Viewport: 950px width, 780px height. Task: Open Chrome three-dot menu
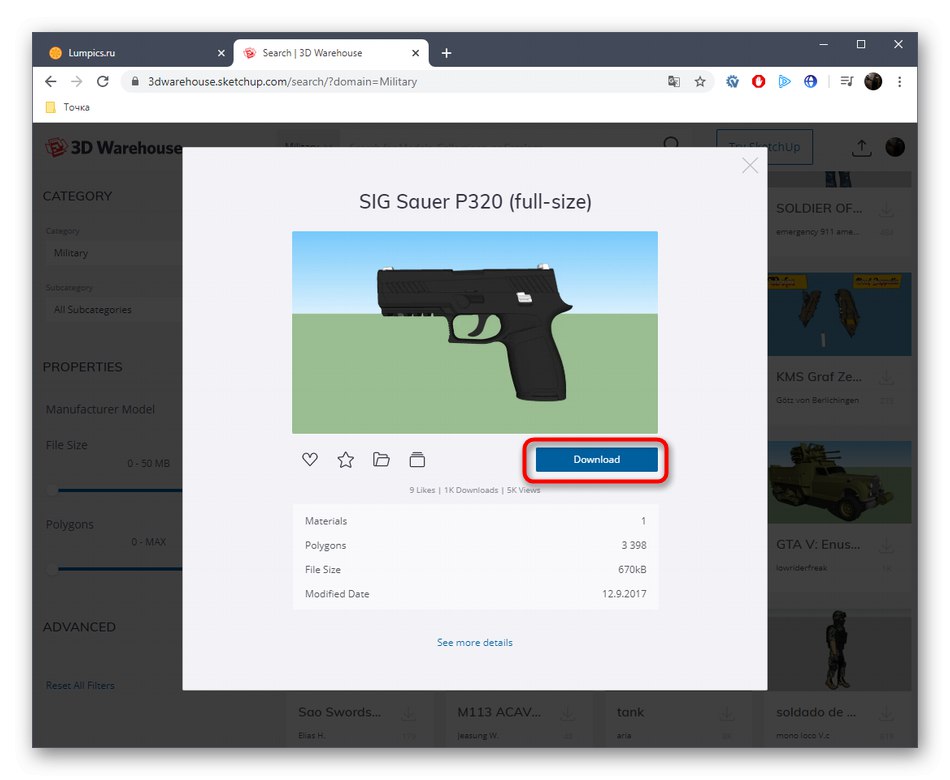pyautogui.click(x=899, y=81)
